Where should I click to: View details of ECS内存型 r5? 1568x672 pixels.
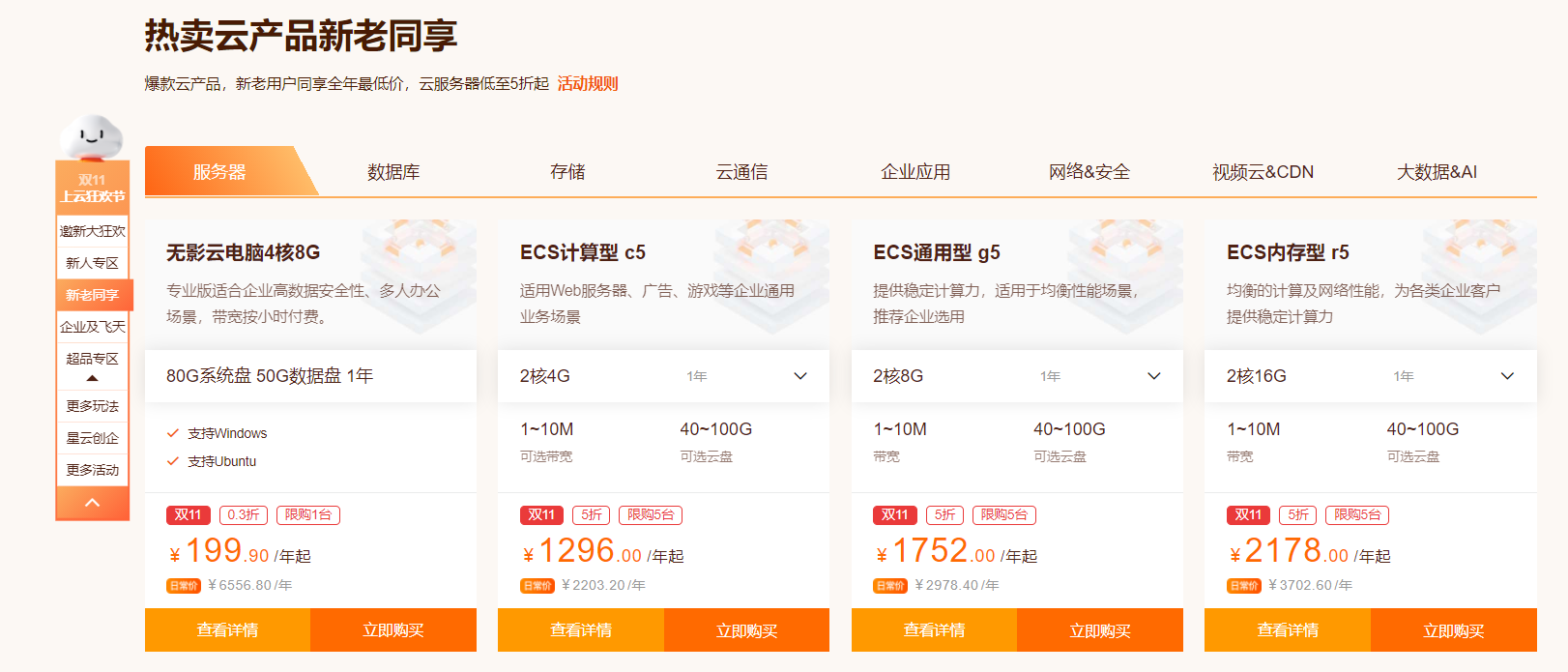point(1288,629)
